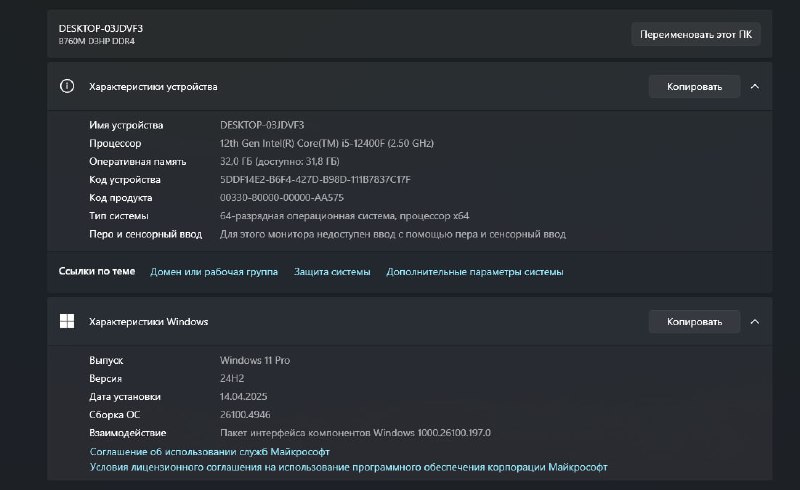800x490 pixels.
Task: Select experience pack value 1000.26100.197.0
Action: 355,433
